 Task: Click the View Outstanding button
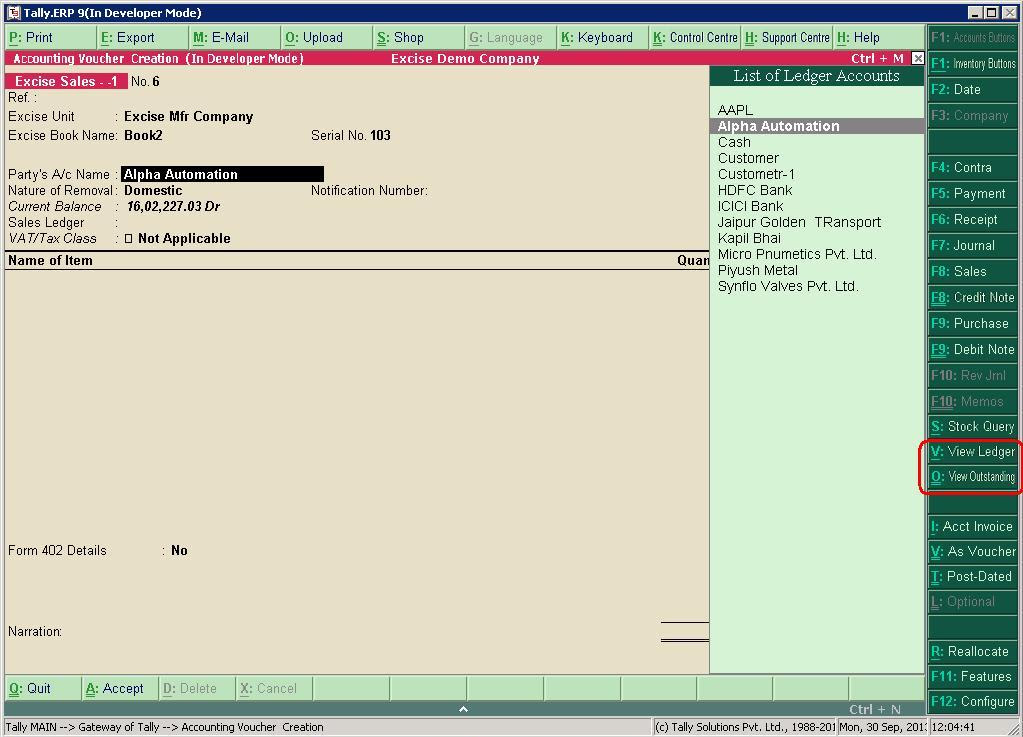pyautogui.click(x=972, y=477)
